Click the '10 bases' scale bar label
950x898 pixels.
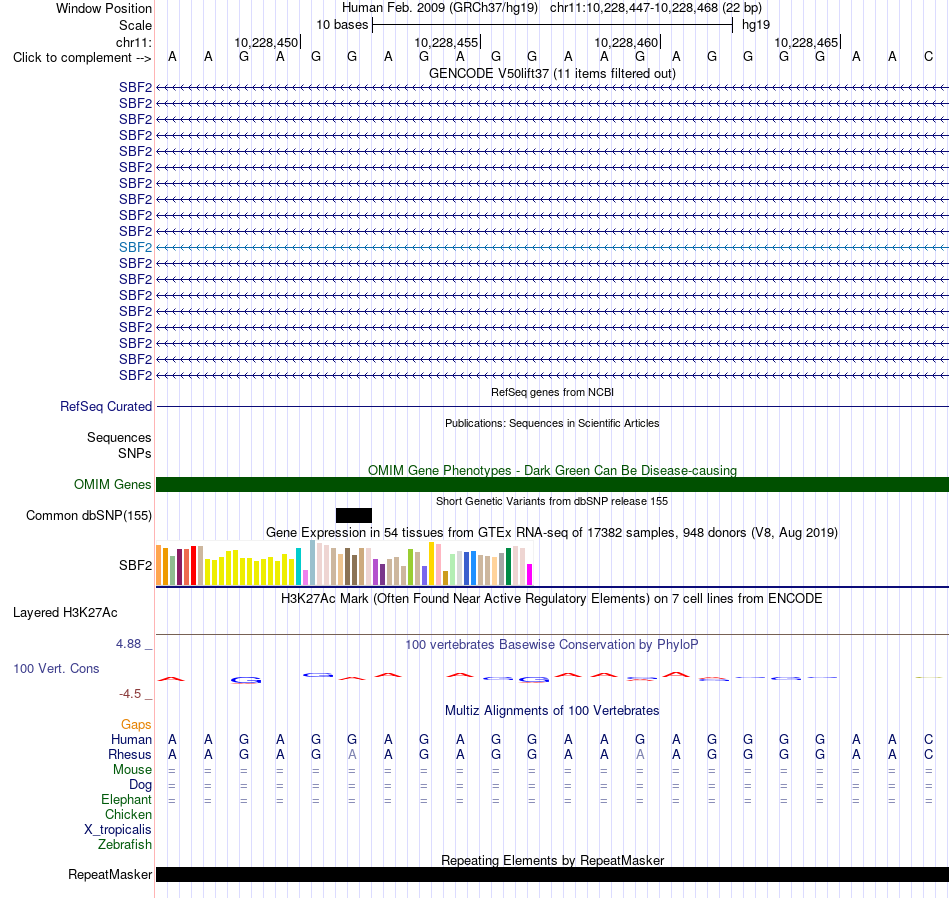point(342,25)
